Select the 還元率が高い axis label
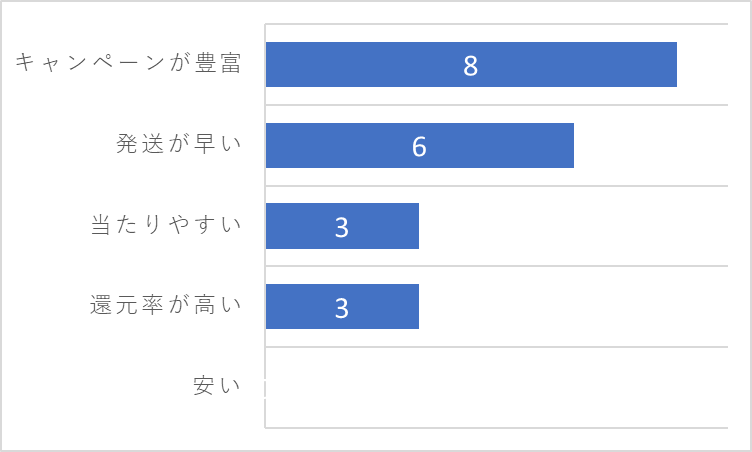Screen dimensions: 752x452 click(166, 305)
